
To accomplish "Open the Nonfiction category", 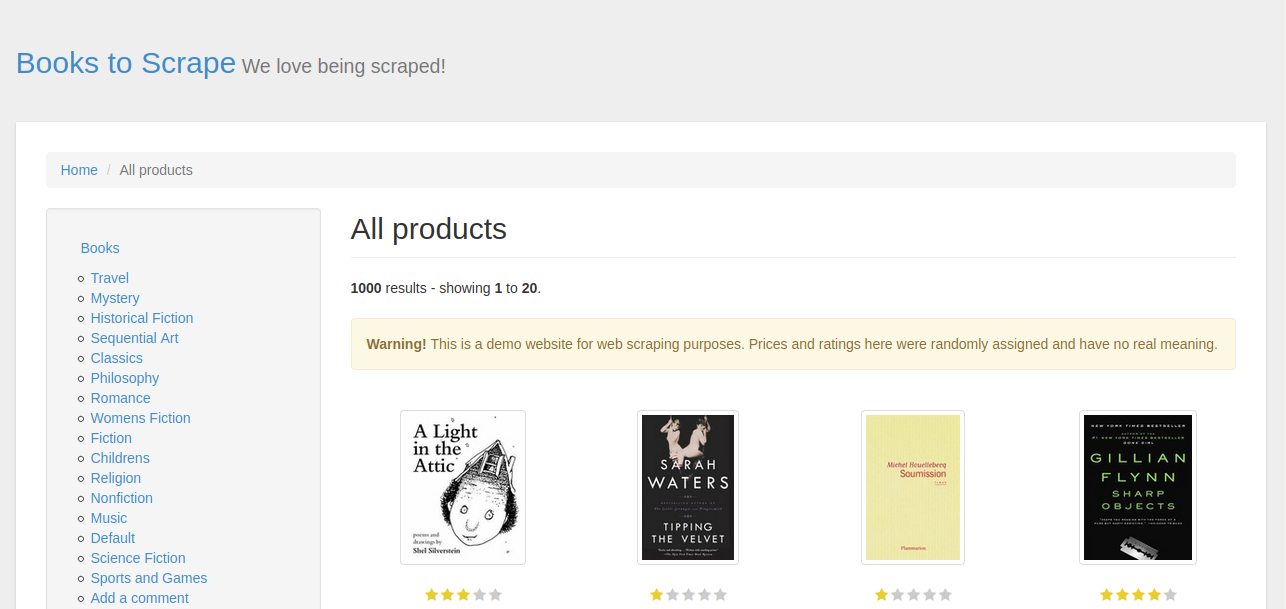I will (122, 498).
